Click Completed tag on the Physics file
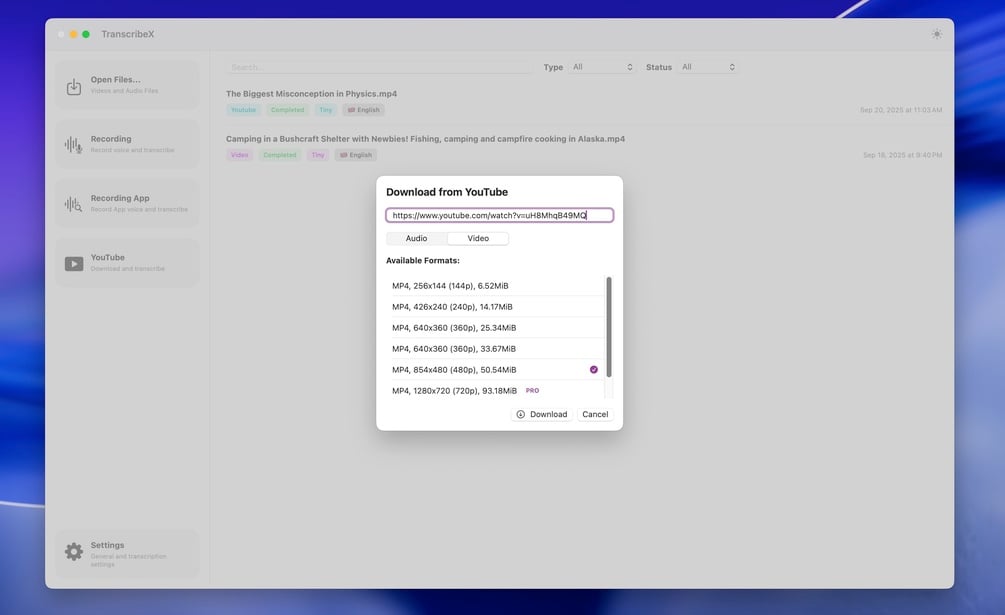Image resolution: width=1005 pixels, height=615 pixels. click(287, 110)
